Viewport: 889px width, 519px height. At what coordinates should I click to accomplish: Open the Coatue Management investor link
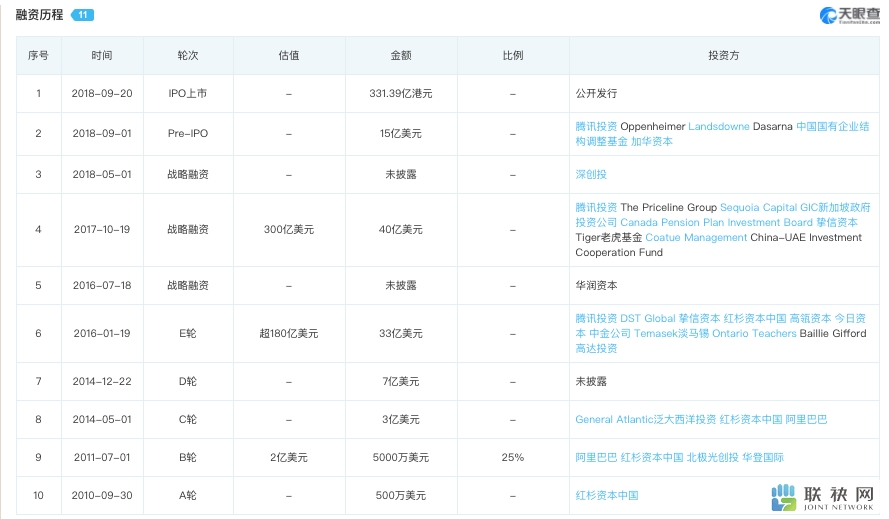696,237
